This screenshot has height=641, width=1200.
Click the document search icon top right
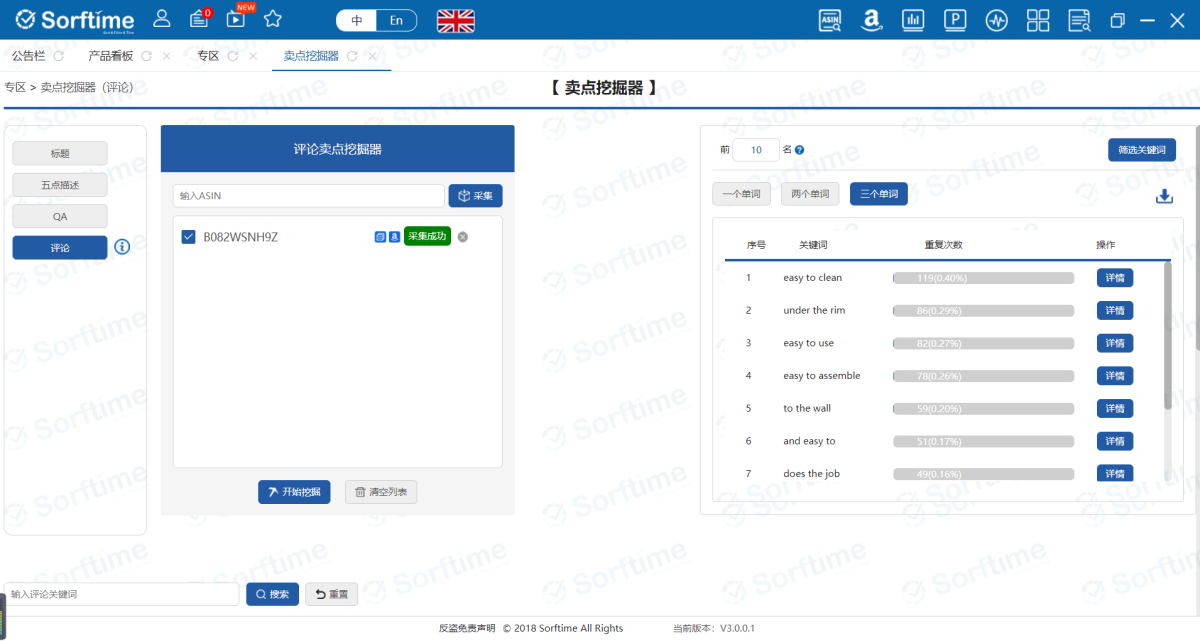pyautogui.click(x=1079, y=20)
